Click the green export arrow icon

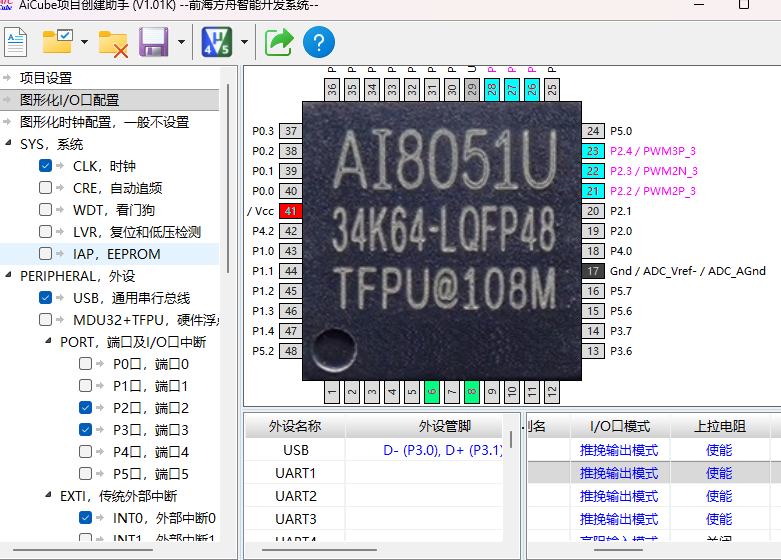pos(279,42)
